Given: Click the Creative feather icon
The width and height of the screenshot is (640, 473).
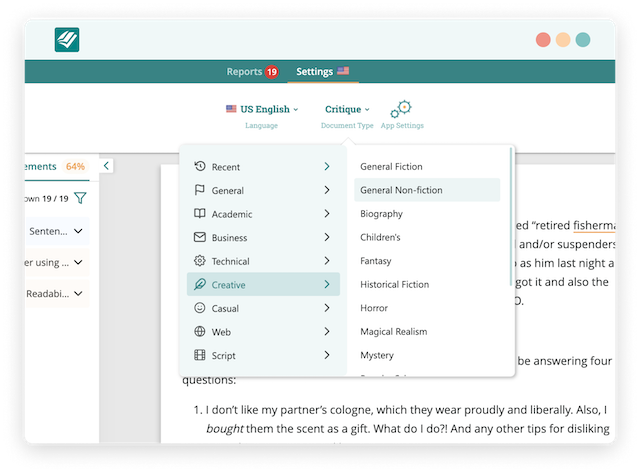Looking at the screenshot, I should coord(200,284).
